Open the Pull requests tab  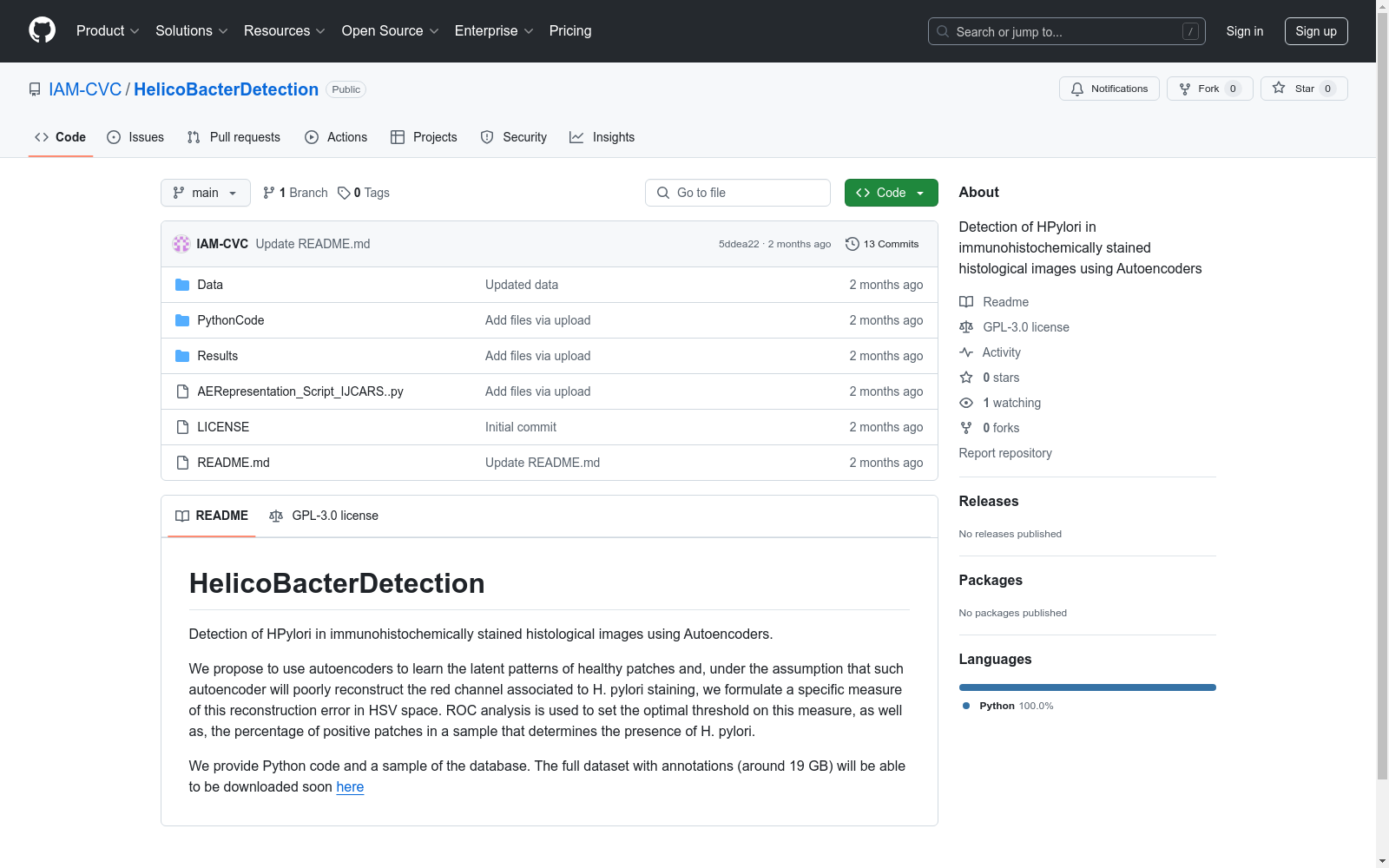click(x=234, y=137)
